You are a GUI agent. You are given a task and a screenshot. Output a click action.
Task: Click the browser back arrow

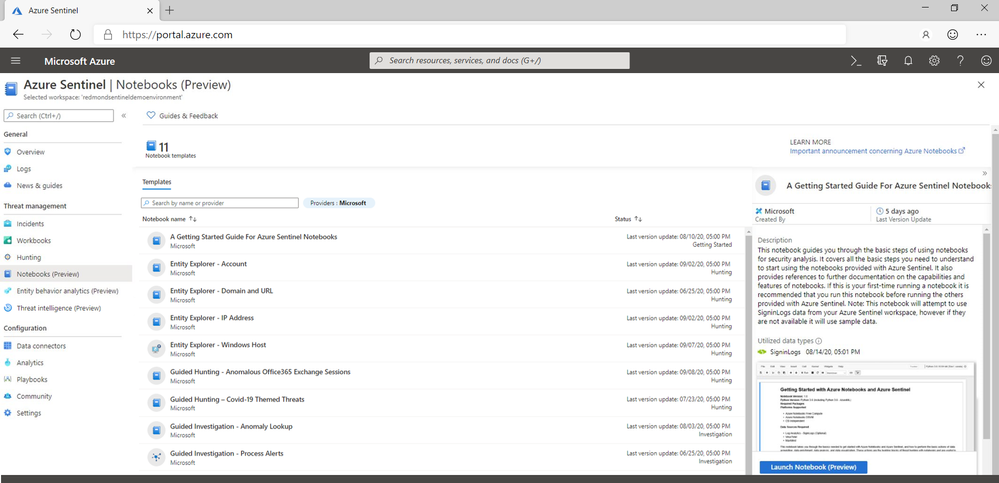tap(18, 34)
